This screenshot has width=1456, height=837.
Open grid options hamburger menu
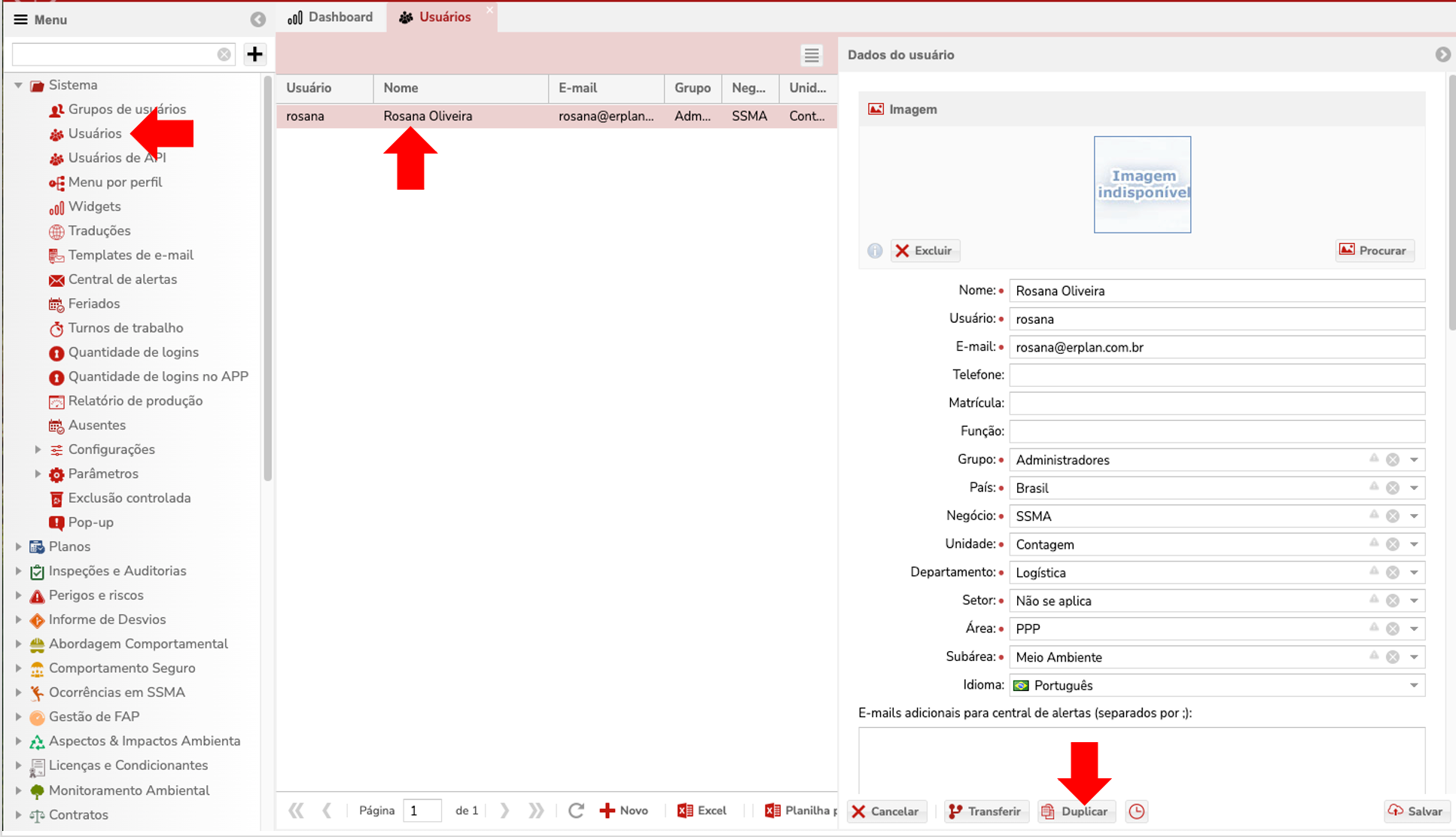tap(811, 55)
